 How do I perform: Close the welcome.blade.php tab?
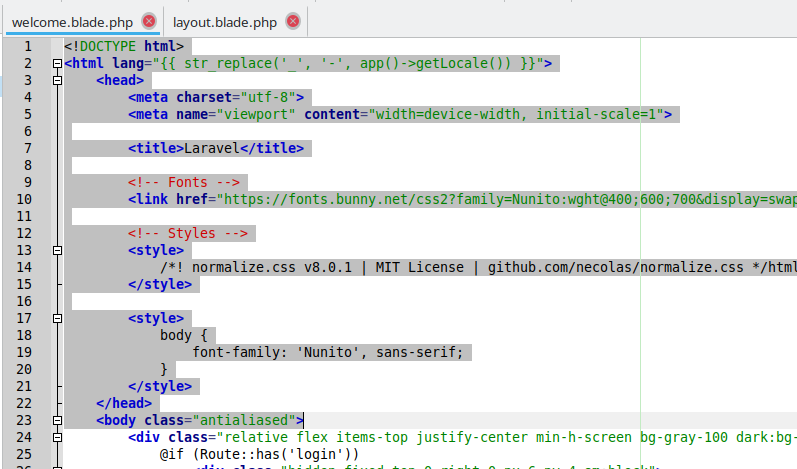click(x=149, y=21)
